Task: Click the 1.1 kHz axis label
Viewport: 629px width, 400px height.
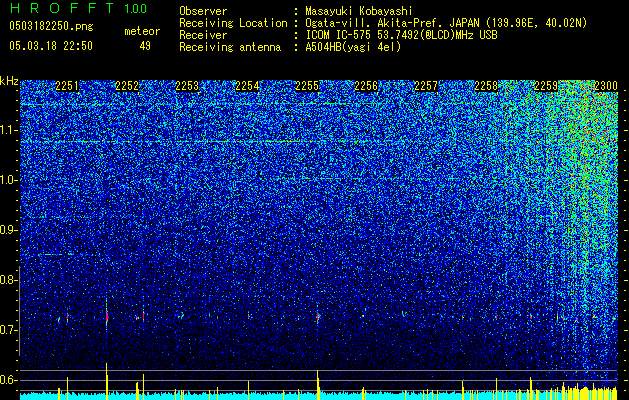Action: [x=8, y=130]
